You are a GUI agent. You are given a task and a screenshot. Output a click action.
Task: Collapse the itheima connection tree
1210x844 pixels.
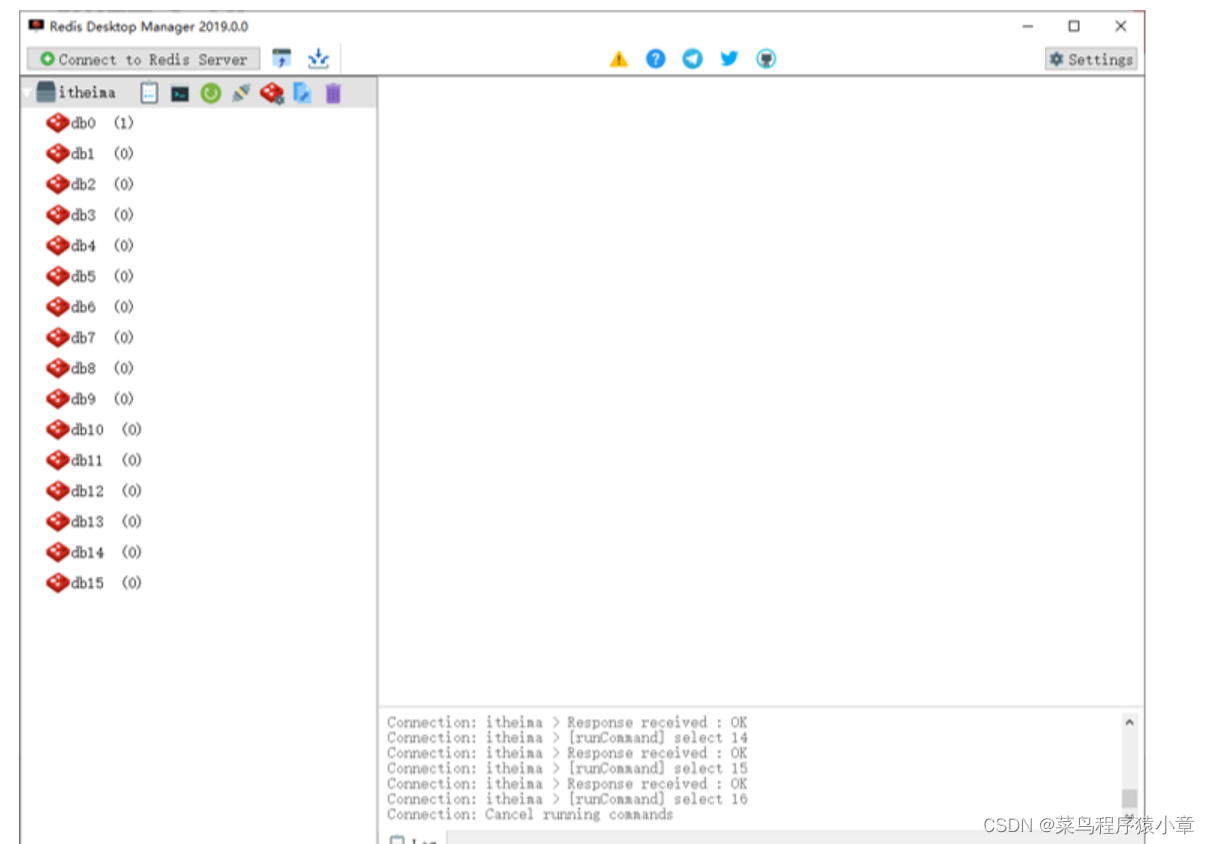[x=27, y=93]
